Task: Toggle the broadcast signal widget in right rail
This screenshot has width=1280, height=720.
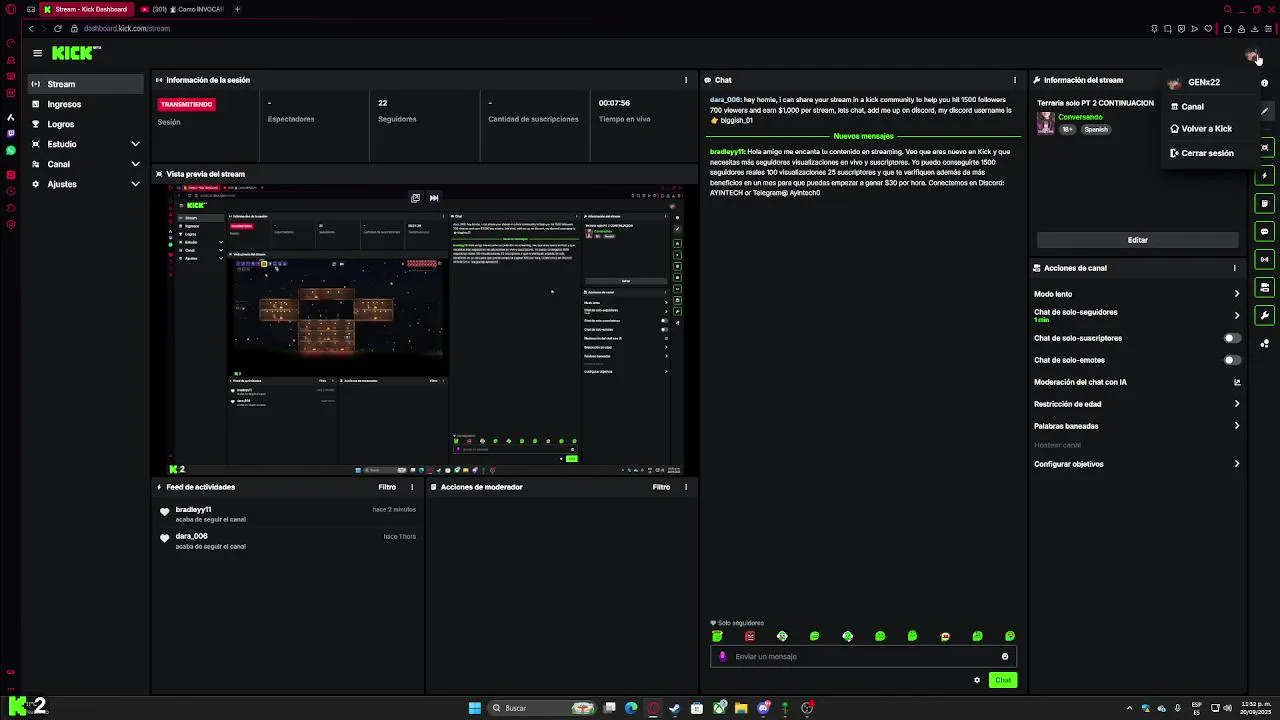Action: (x=1265, y=260)
